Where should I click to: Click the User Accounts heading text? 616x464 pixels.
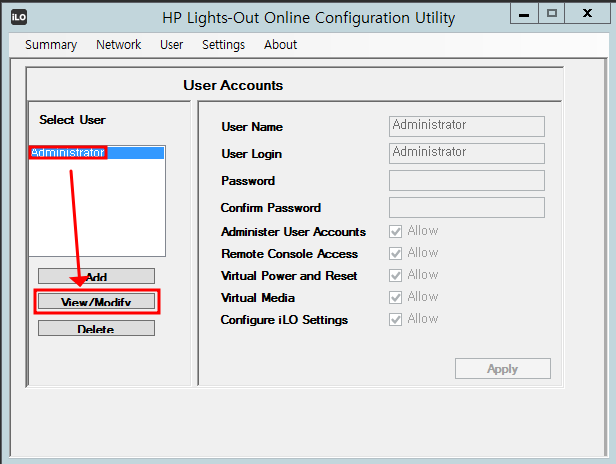(x=233, y=85)
